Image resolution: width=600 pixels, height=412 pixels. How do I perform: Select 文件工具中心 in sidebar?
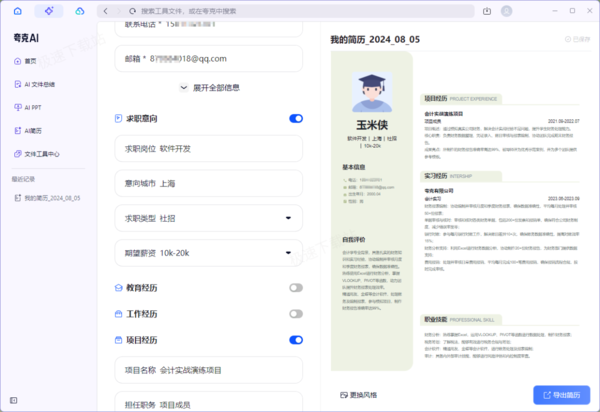pyautogui.click(x=37, y=154)
